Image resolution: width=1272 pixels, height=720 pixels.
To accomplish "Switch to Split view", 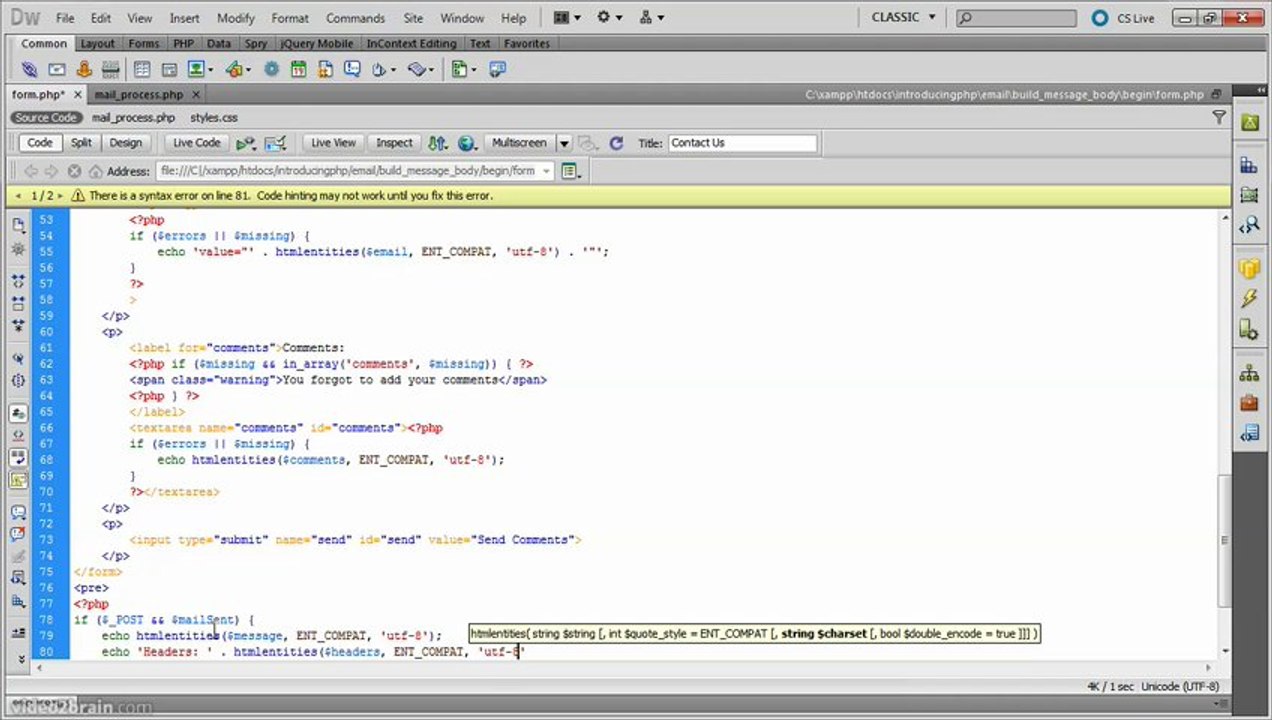I will 81,143.
